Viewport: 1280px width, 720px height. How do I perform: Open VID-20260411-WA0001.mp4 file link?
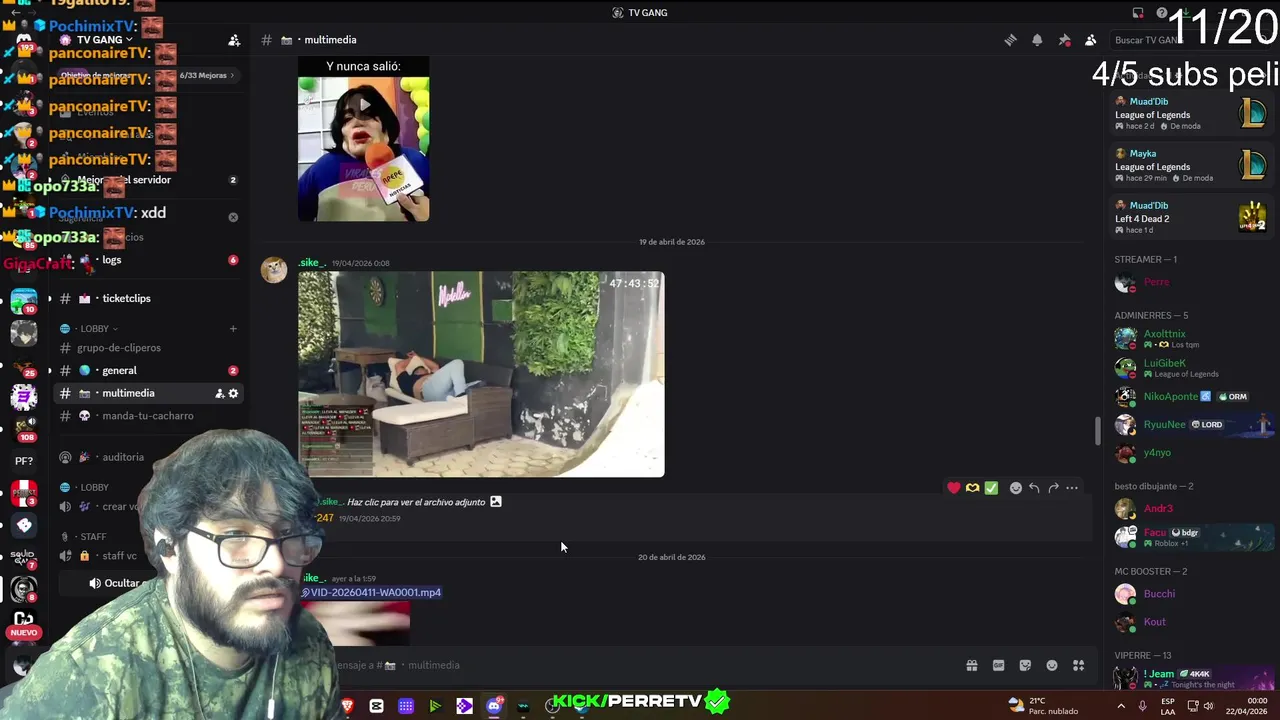[376, 592]
